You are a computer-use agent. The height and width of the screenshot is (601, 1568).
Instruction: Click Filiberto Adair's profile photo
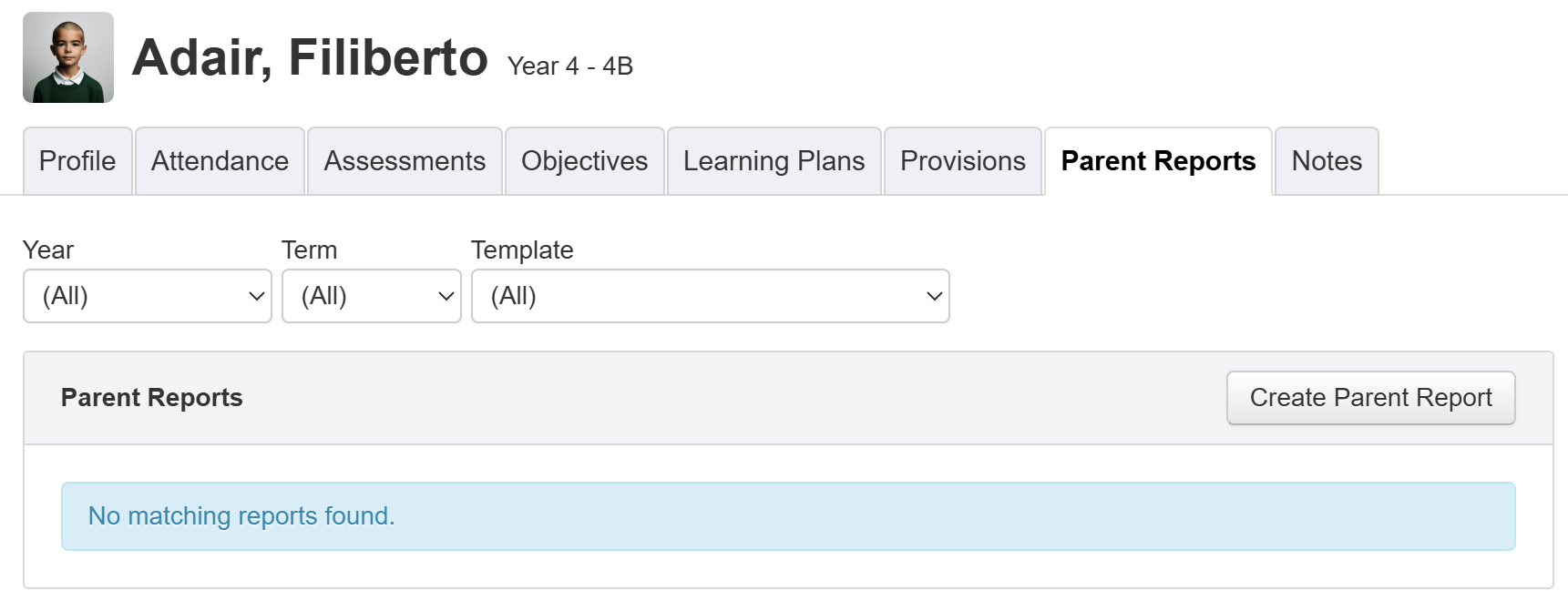coord(68,57)
